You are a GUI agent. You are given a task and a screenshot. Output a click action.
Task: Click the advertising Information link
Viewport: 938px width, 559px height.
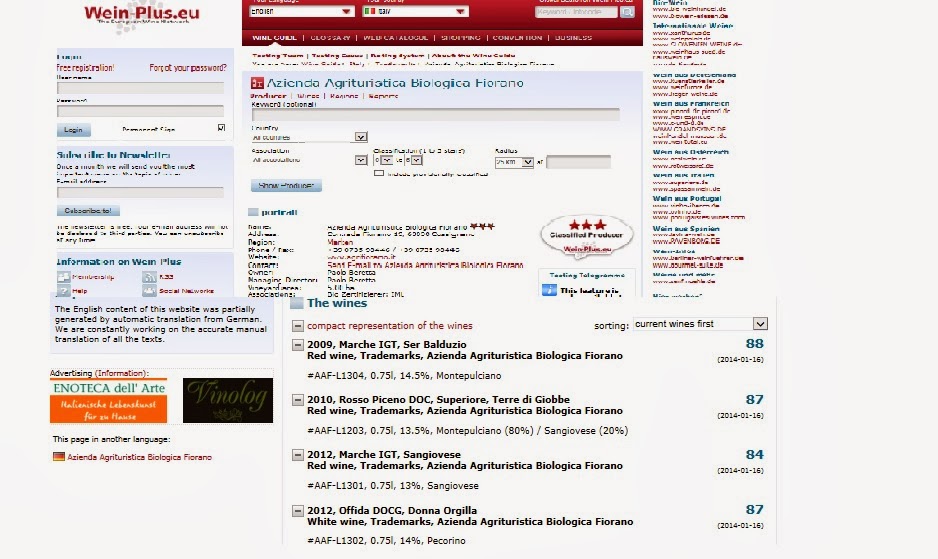point(121,373)
